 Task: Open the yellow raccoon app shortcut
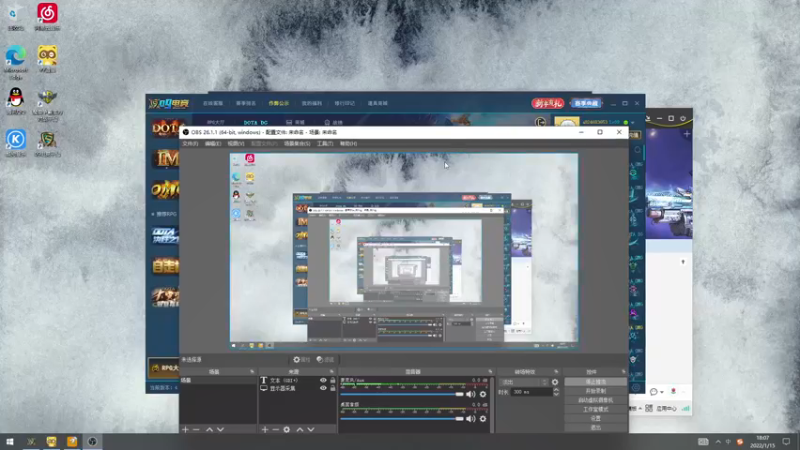pyautogui.click(x=47, y=58)
